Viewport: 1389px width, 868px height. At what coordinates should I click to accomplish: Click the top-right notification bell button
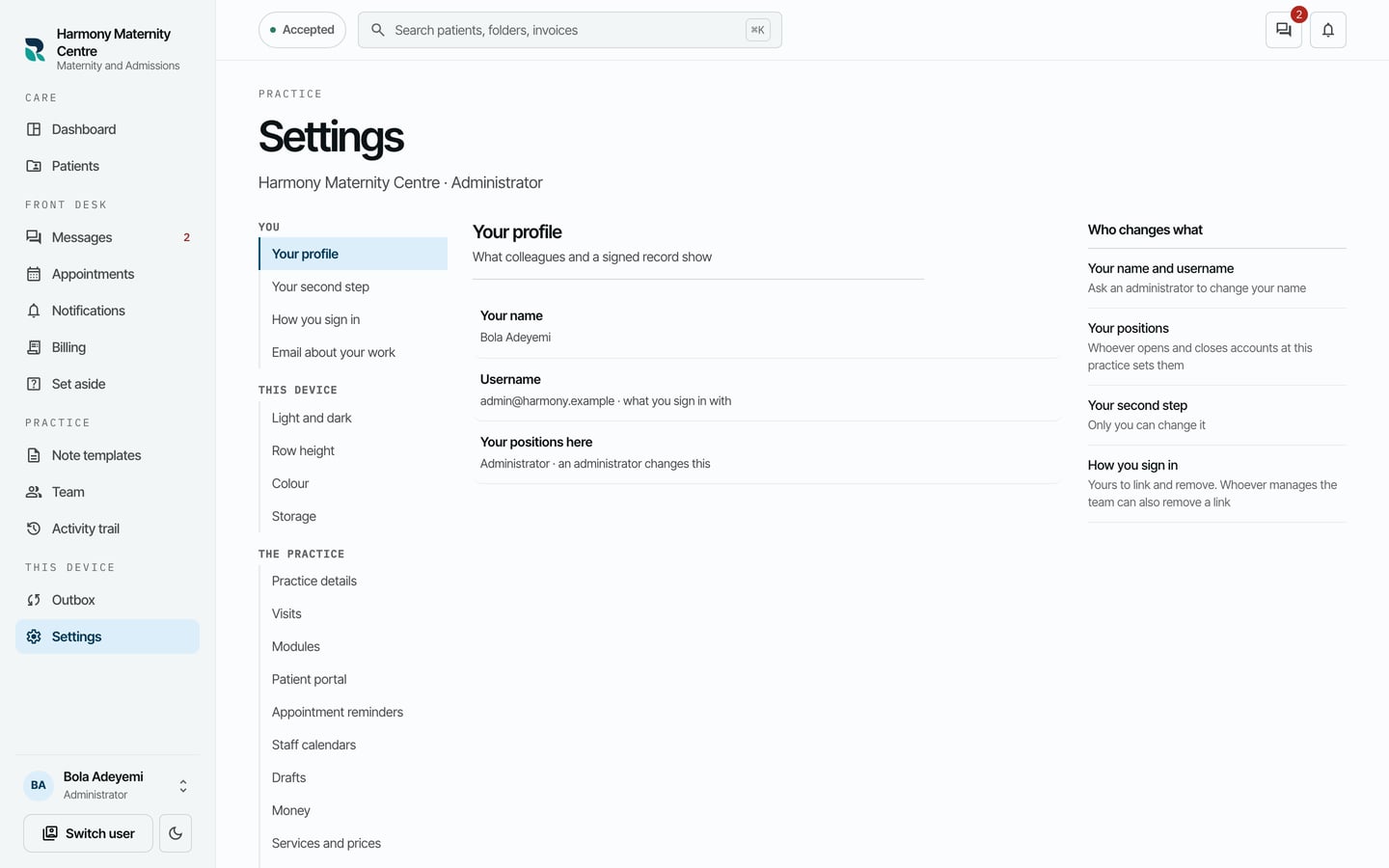click(1328, 30)
